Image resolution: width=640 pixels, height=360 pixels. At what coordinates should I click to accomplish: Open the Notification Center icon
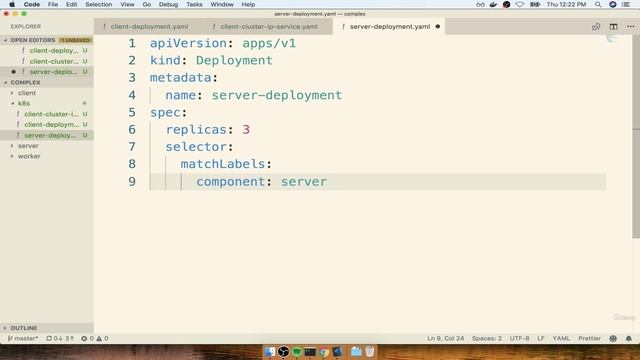click(626, 4)
